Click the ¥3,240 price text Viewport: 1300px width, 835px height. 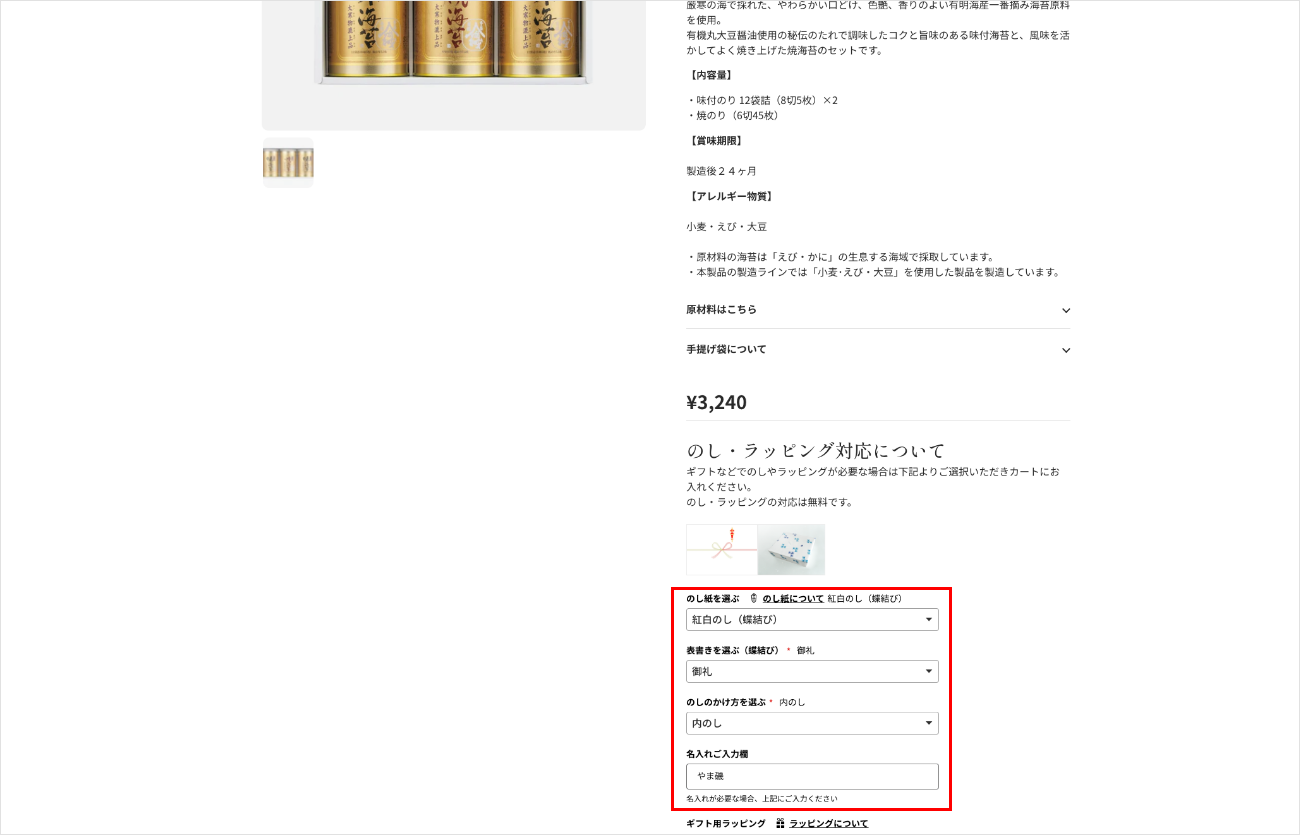pyautogui.click(x=716, y=402)
